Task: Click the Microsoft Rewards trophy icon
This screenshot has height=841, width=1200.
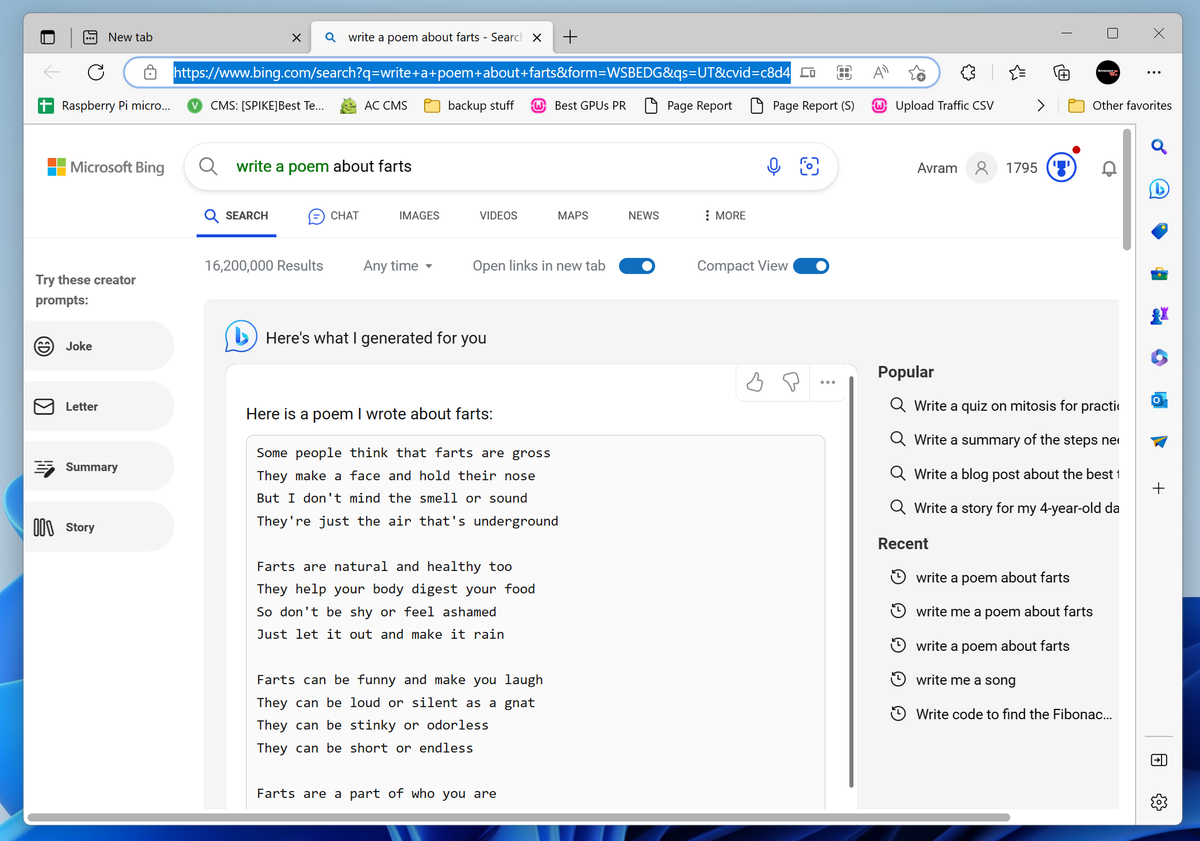Action: (1061, 166)
